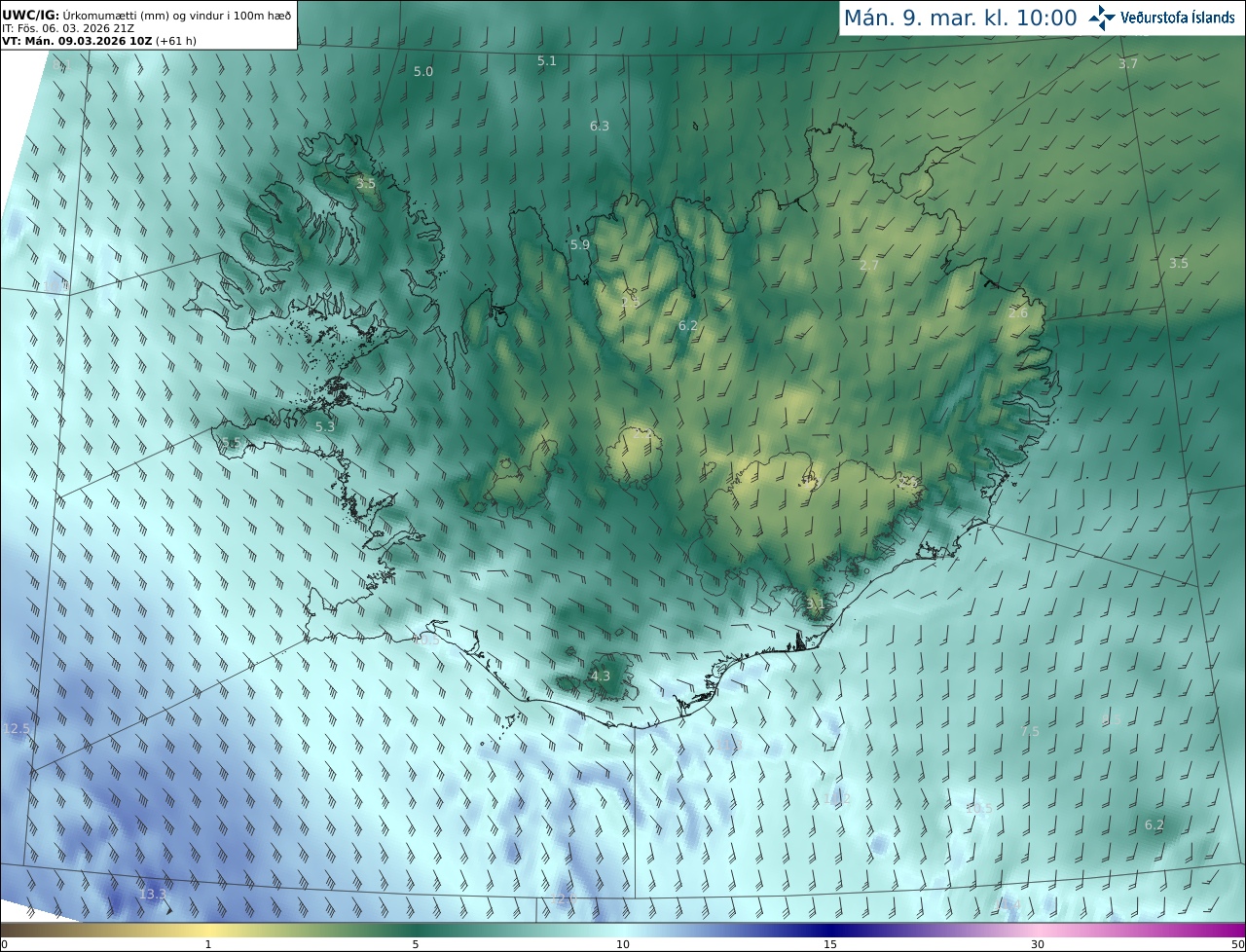Click the 12.5 value label
1246x952 pixels.
(18, 728)
